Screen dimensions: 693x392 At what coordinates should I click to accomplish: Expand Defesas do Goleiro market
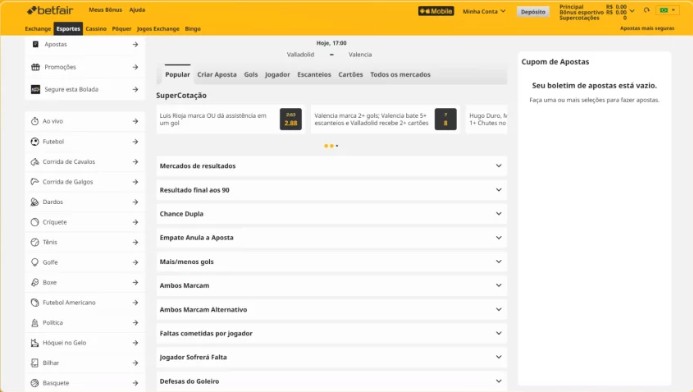click(x=331, y=381)
